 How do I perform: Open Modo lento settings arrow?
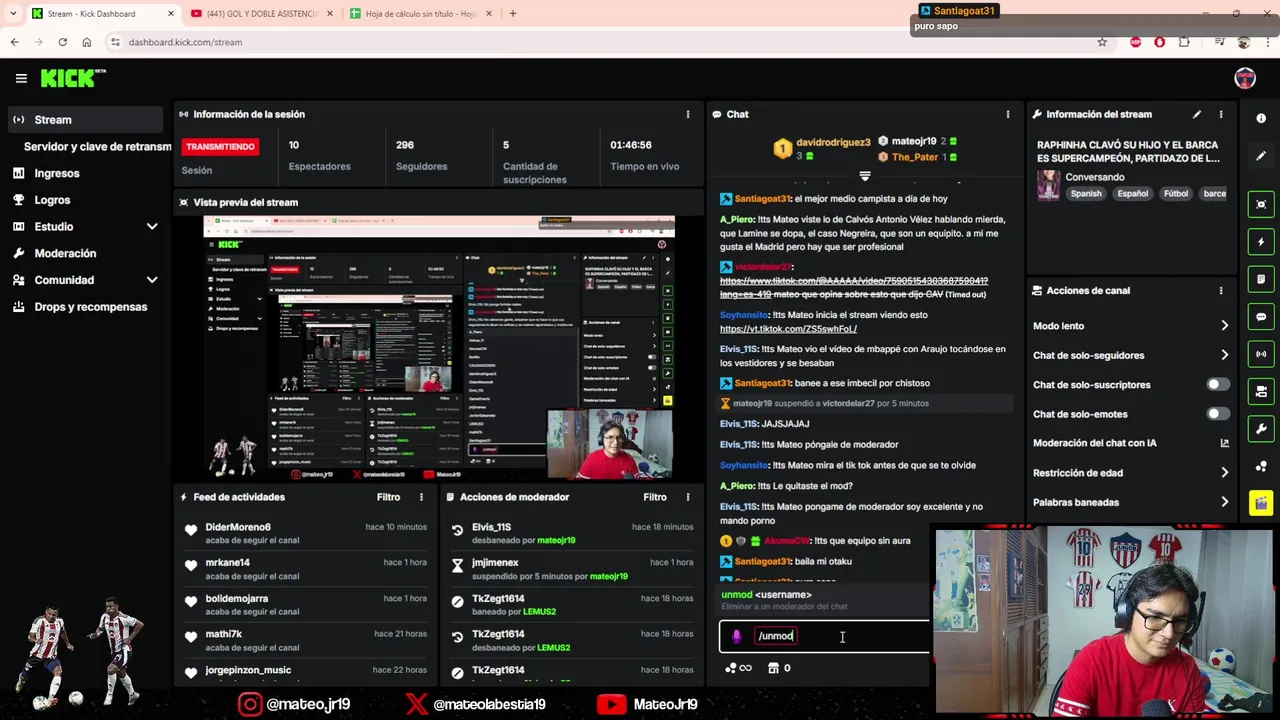1224,326
